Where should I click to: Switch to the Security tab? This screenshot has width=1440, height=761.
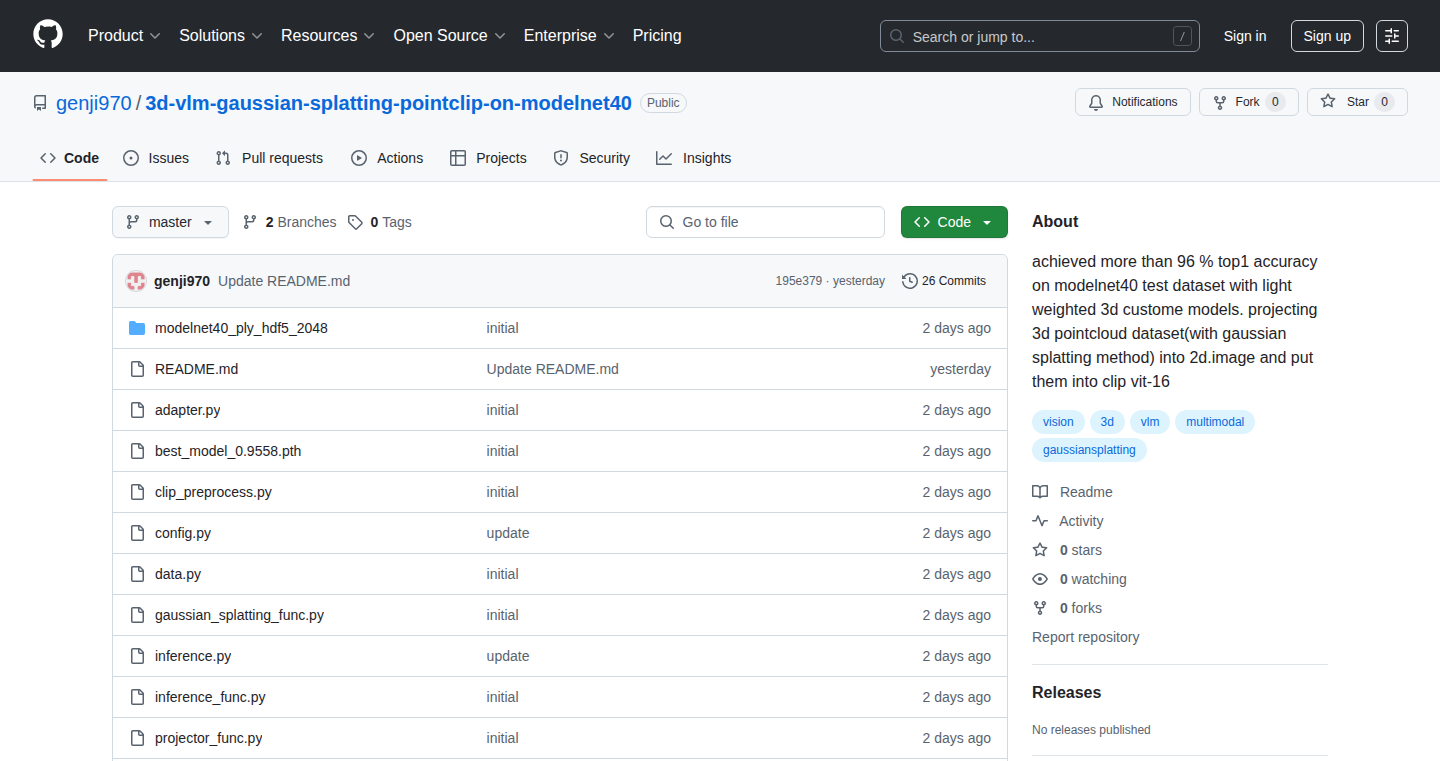[592, 158]
